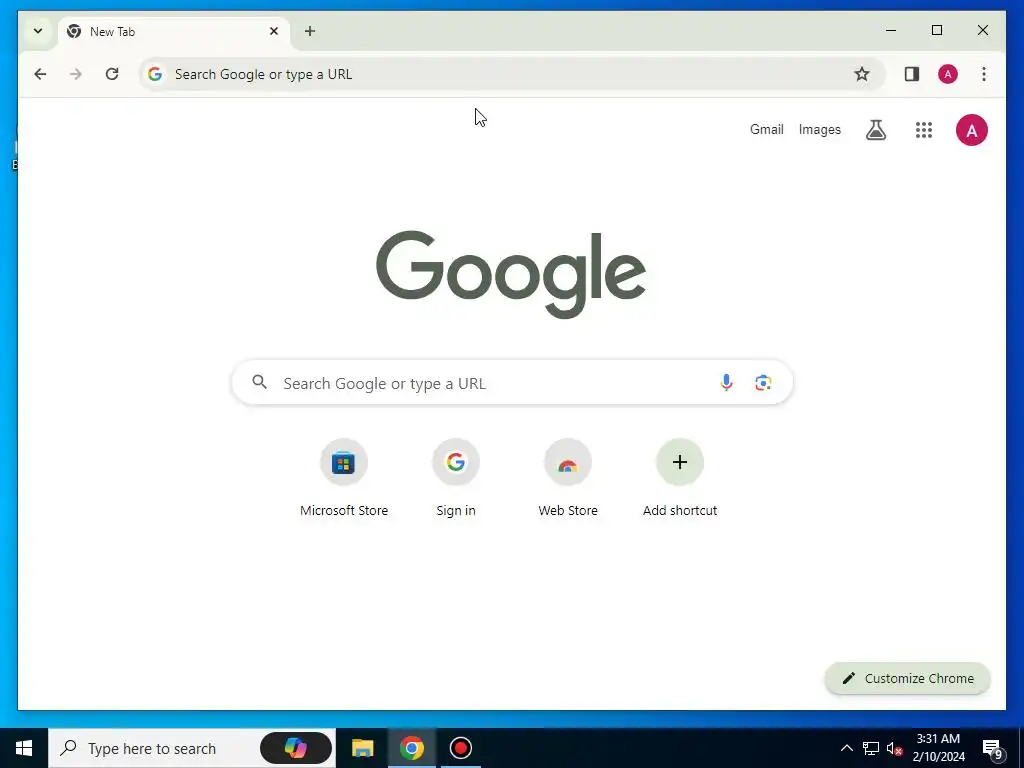Click the forward navigation arrow

tap(76, 74)
